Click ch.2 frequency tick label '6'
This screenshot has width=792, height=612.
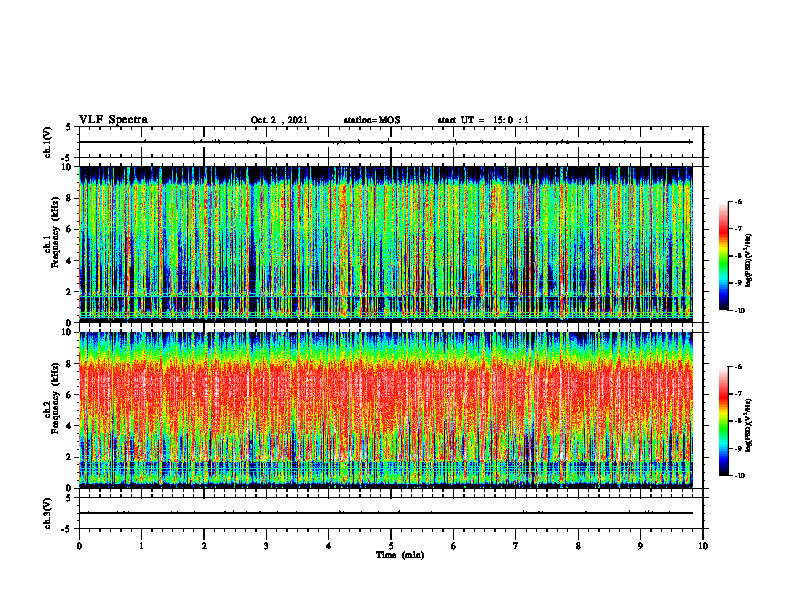pyautogui.click(x=70, y=395)
